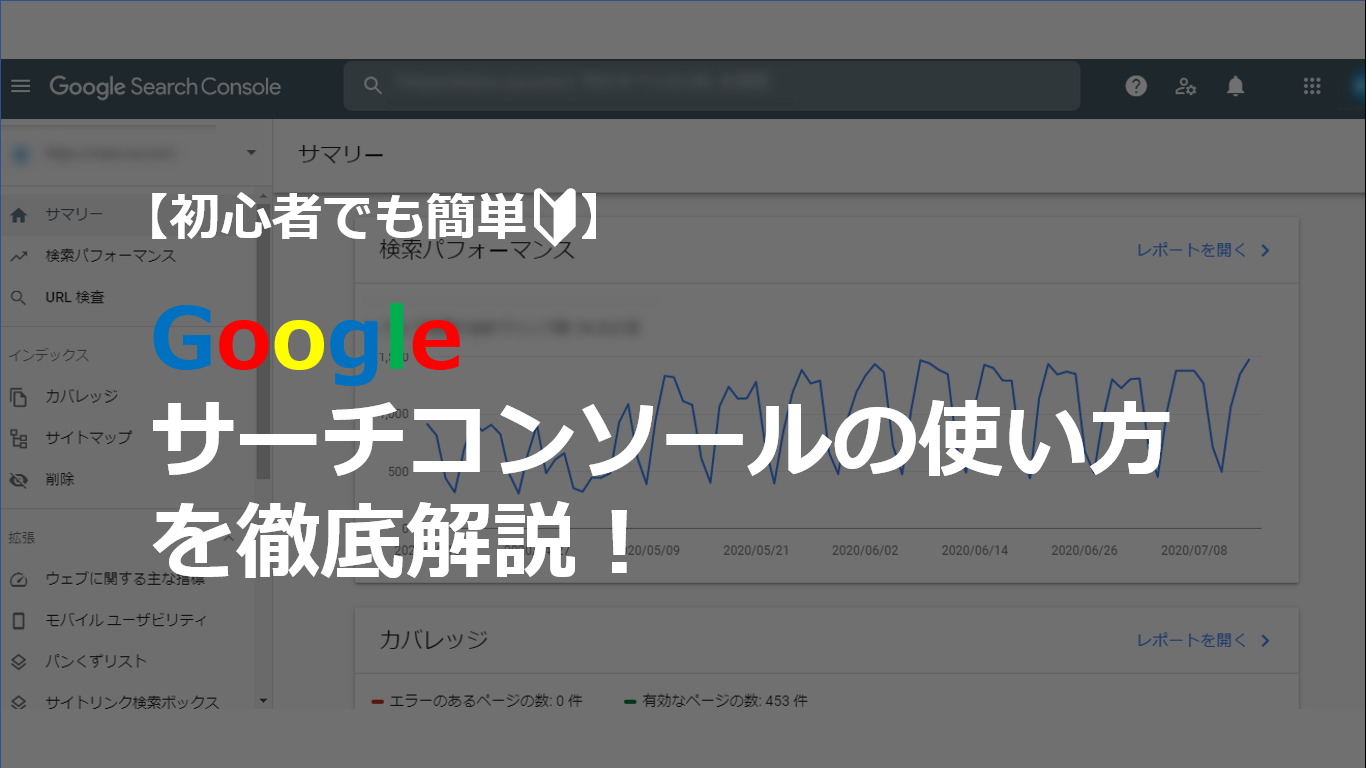
Task: Click the magnifier icon beside URL 検査
Action: [x=18, y=298]
